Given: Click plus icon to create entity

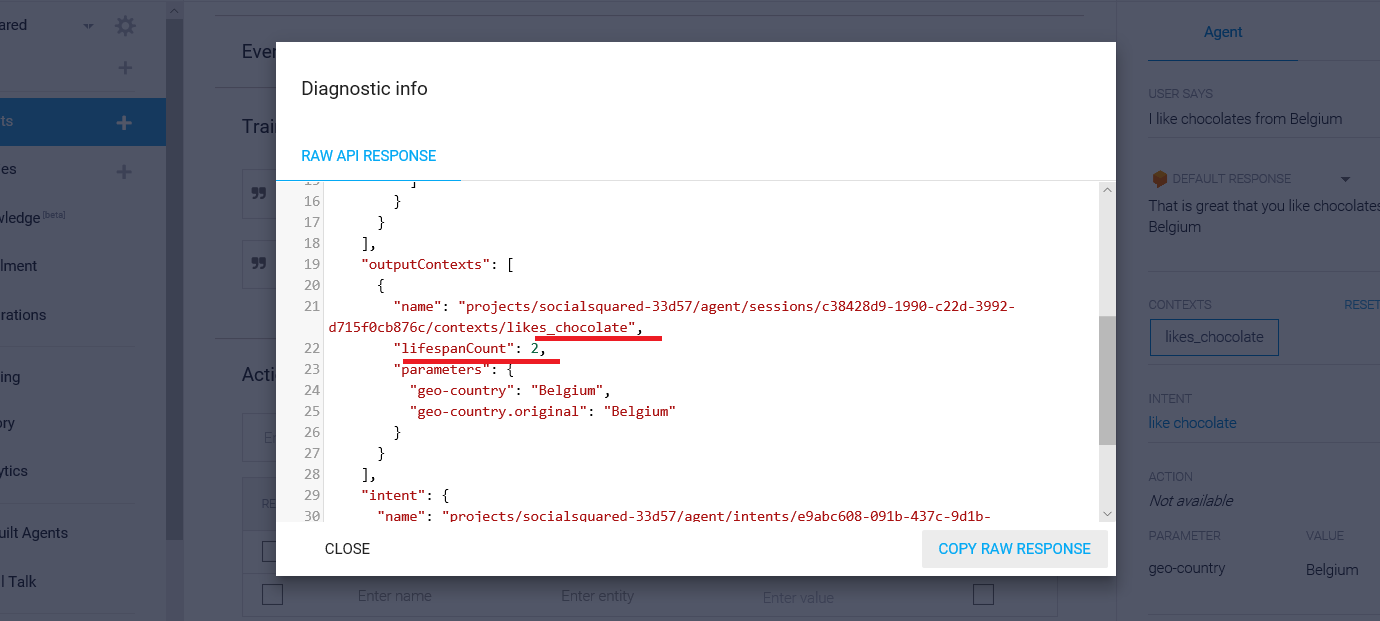Looking at the screenshot, I should click(124, 171).
